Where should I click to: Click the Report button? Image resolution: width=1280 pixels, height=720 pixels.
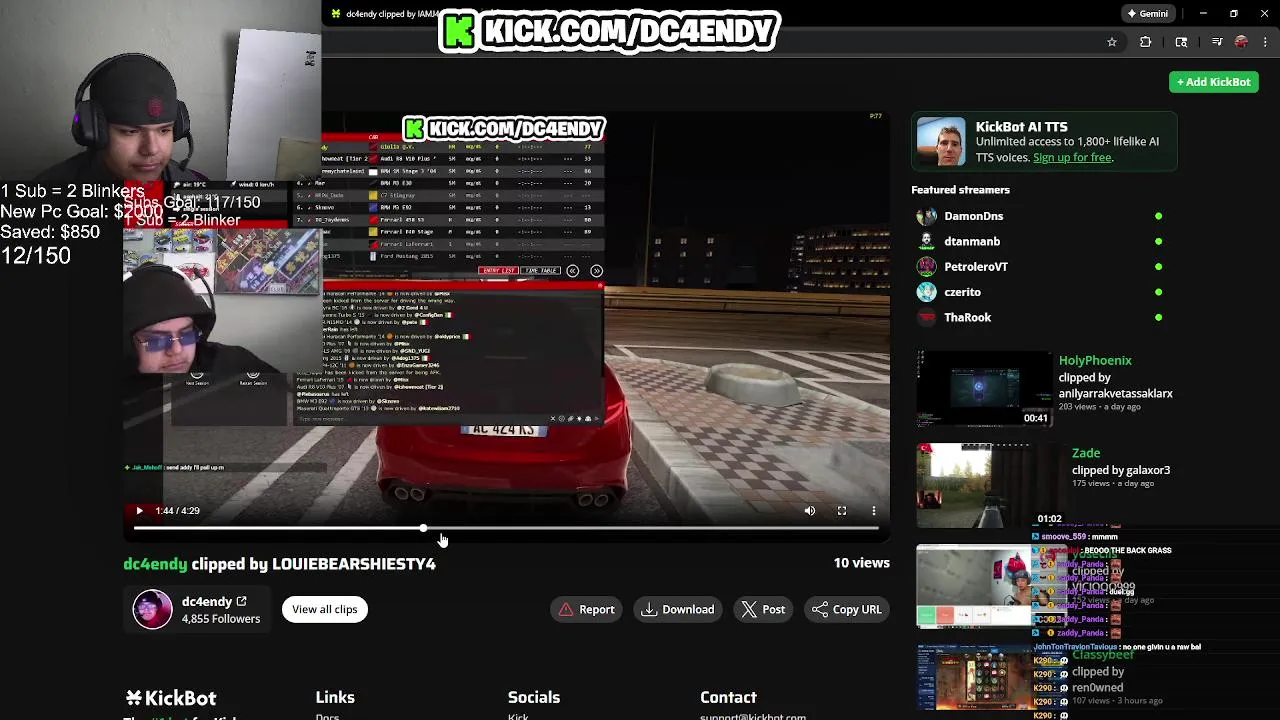click(587, 609)
